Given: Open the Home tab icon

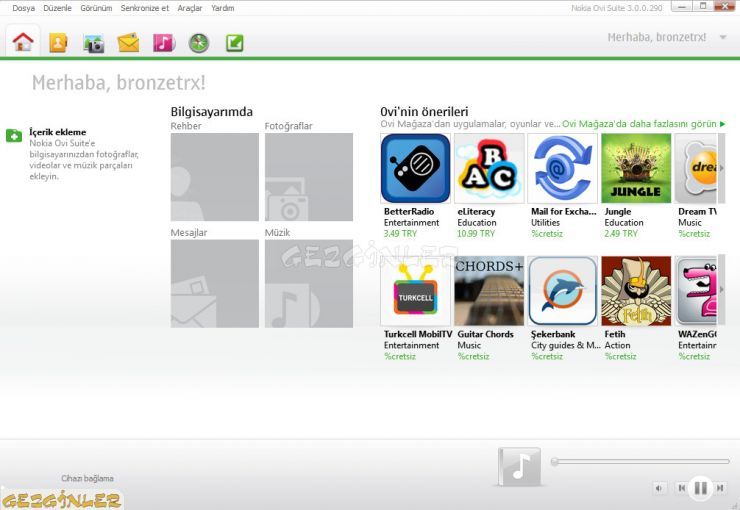Looking at the screenshot, I should [23, 42].
